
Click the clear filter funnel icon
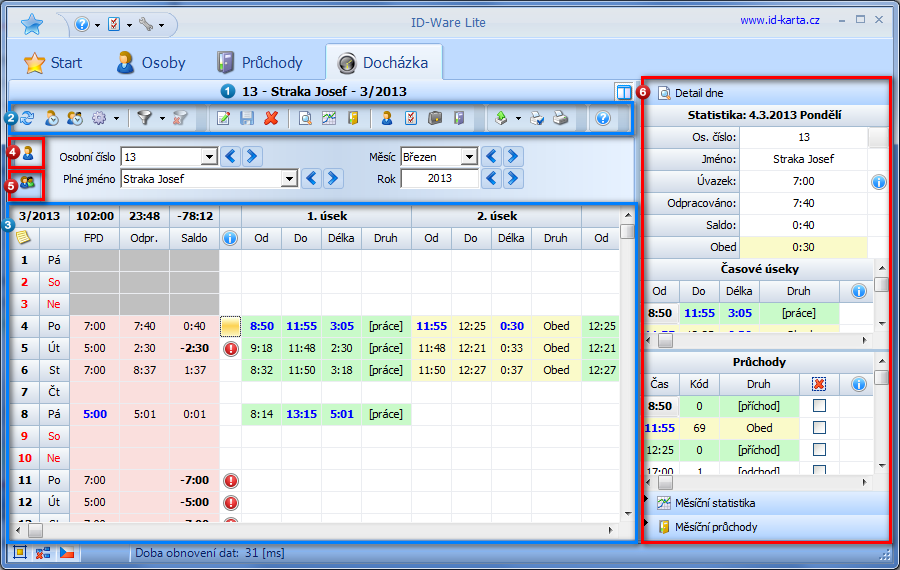[x=180, y=118]
